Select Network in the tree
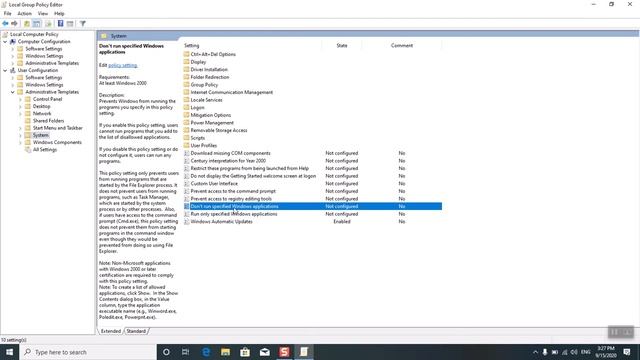The height and width of the screenshot is (360, 640). [x=42, y=113]
